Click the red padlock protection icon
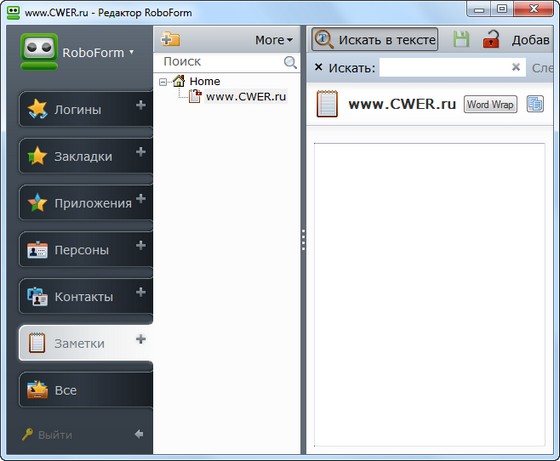The width and height of the screenshot is (560, 461). click(491, 39)
